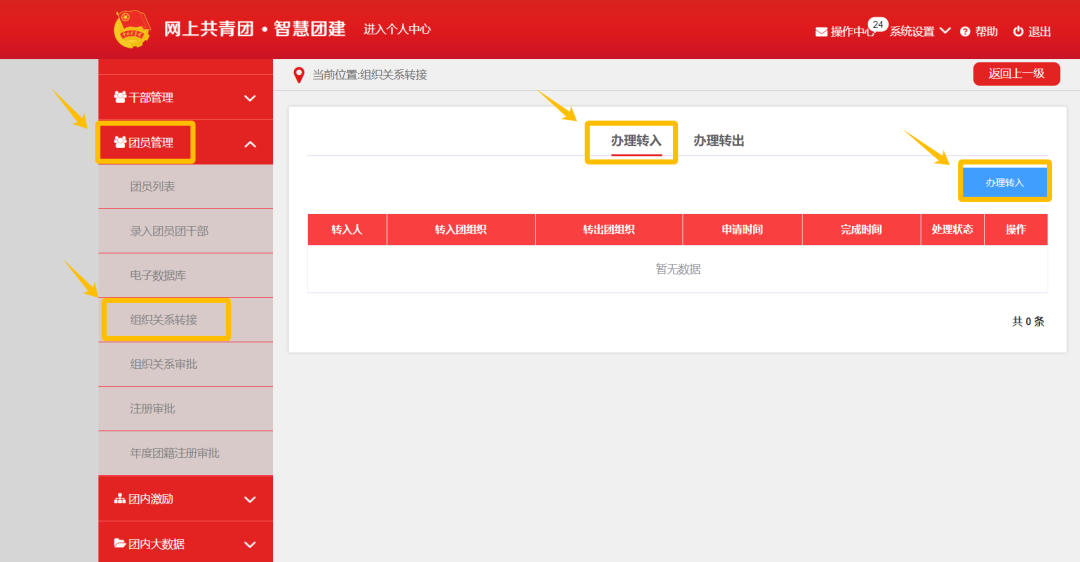Click the people icon beside 干部管理
The width and height of the screenshot is (1080, 562).
[120, 97]
